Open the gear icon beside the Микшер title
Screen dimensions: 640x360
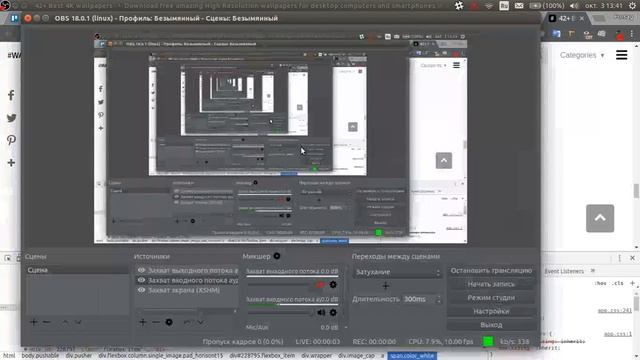[277, 256]
